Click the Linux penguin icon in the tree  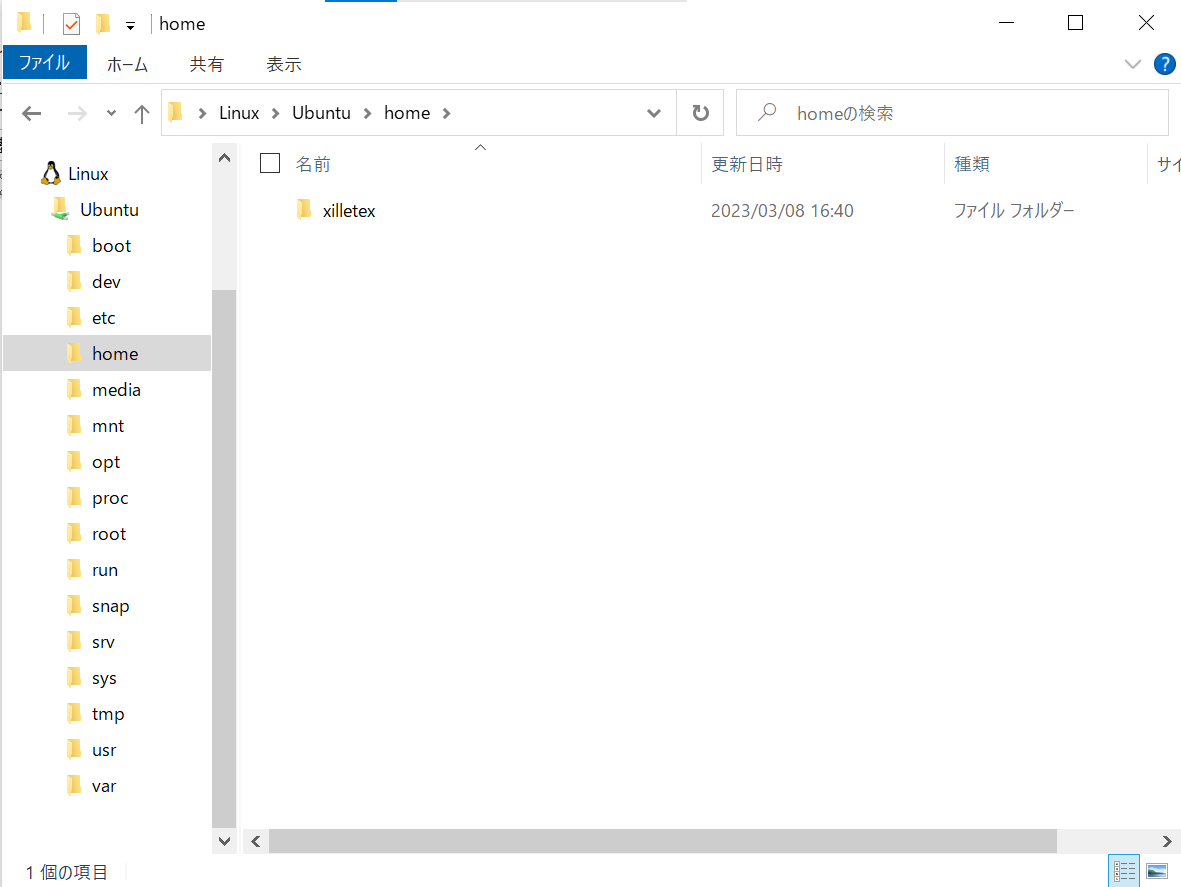pyautogui.click(x=51, y=173)
